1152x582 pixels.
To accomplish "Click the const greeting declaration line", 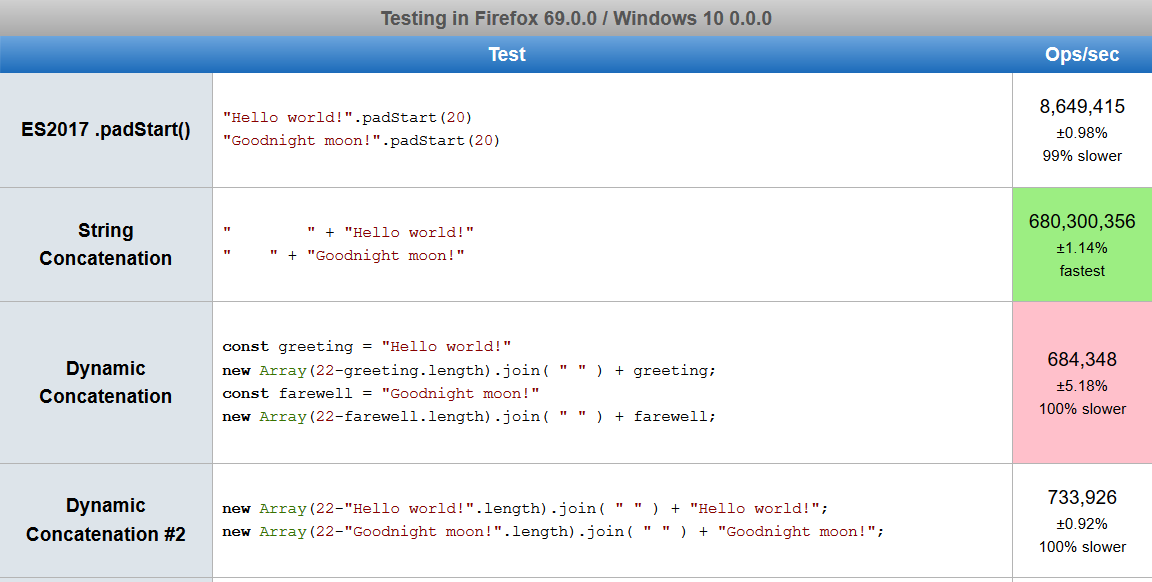I will pos(367,346).
